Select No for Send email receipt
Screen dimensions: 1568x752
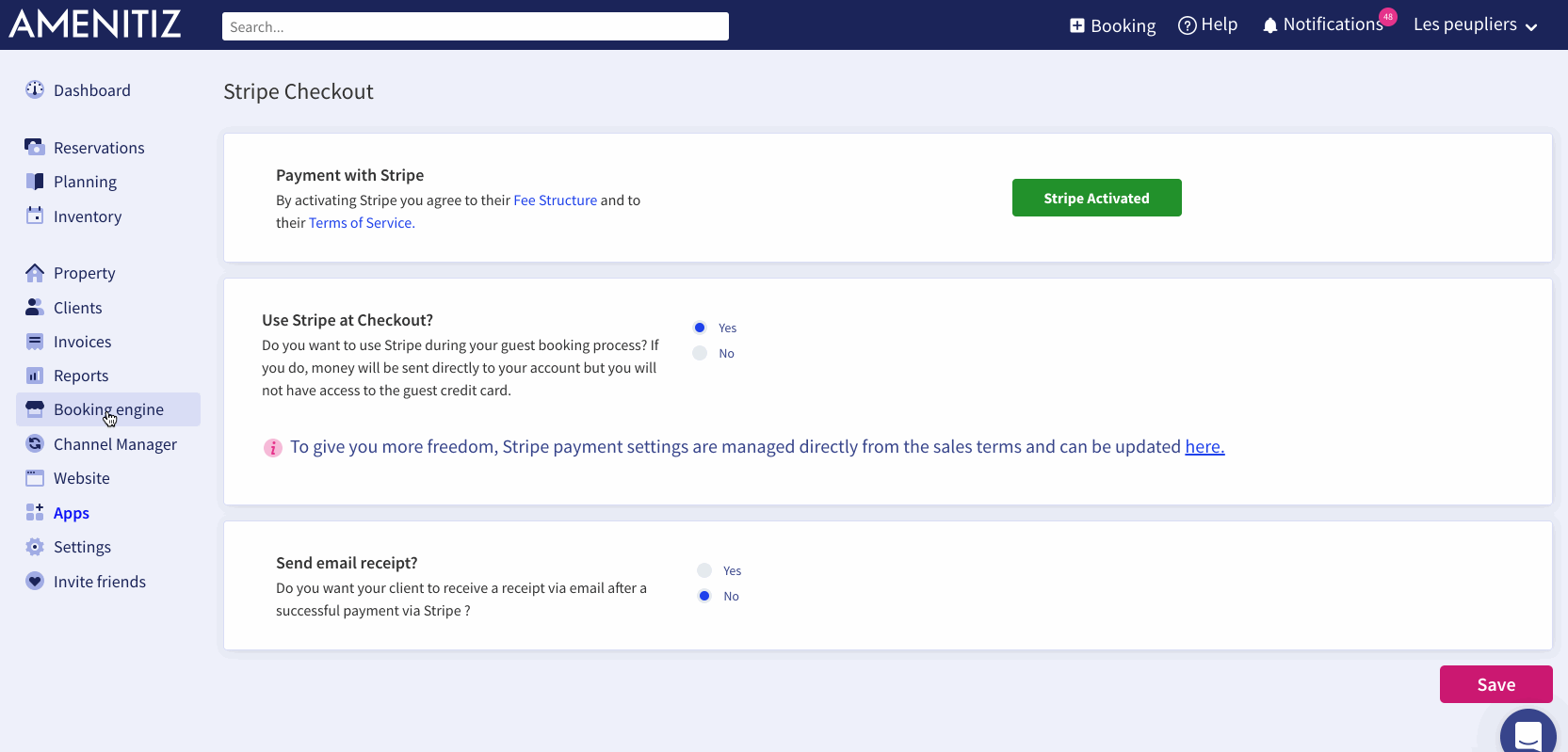click(x=704, y=596)
